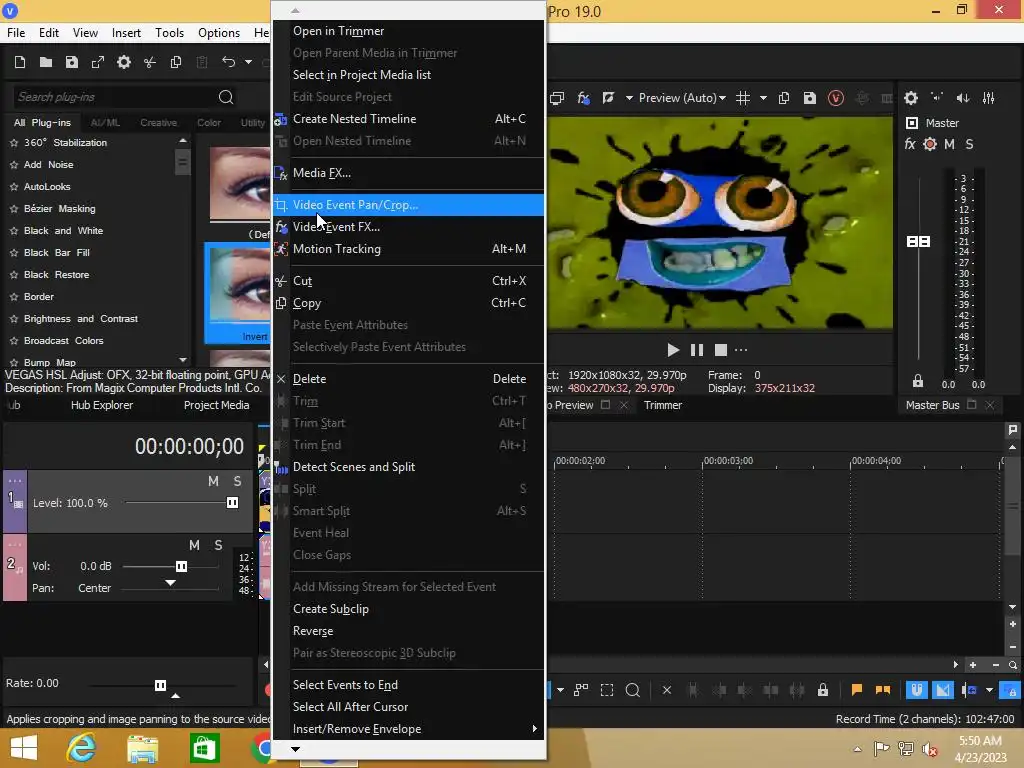Viewport: 1024px width, 768px height.
Task: Click the Rate slider handle
Action: click(160, 685)
